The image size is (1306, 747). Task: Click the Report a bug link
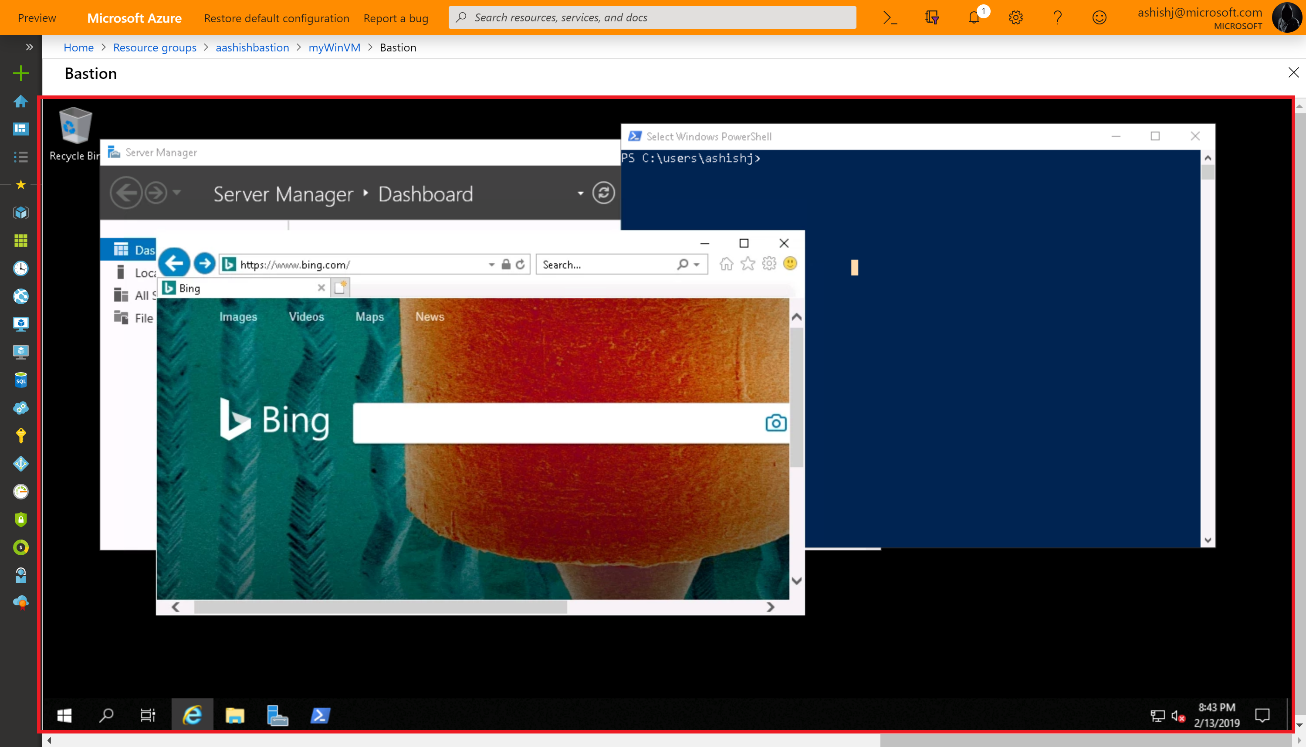click(x=395, y=18)
